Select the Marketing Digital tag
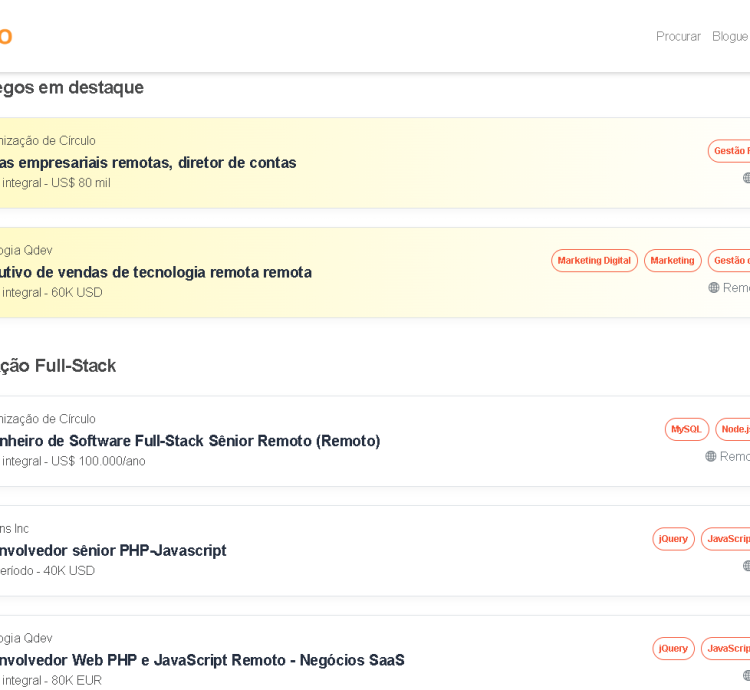 [594, 261]
